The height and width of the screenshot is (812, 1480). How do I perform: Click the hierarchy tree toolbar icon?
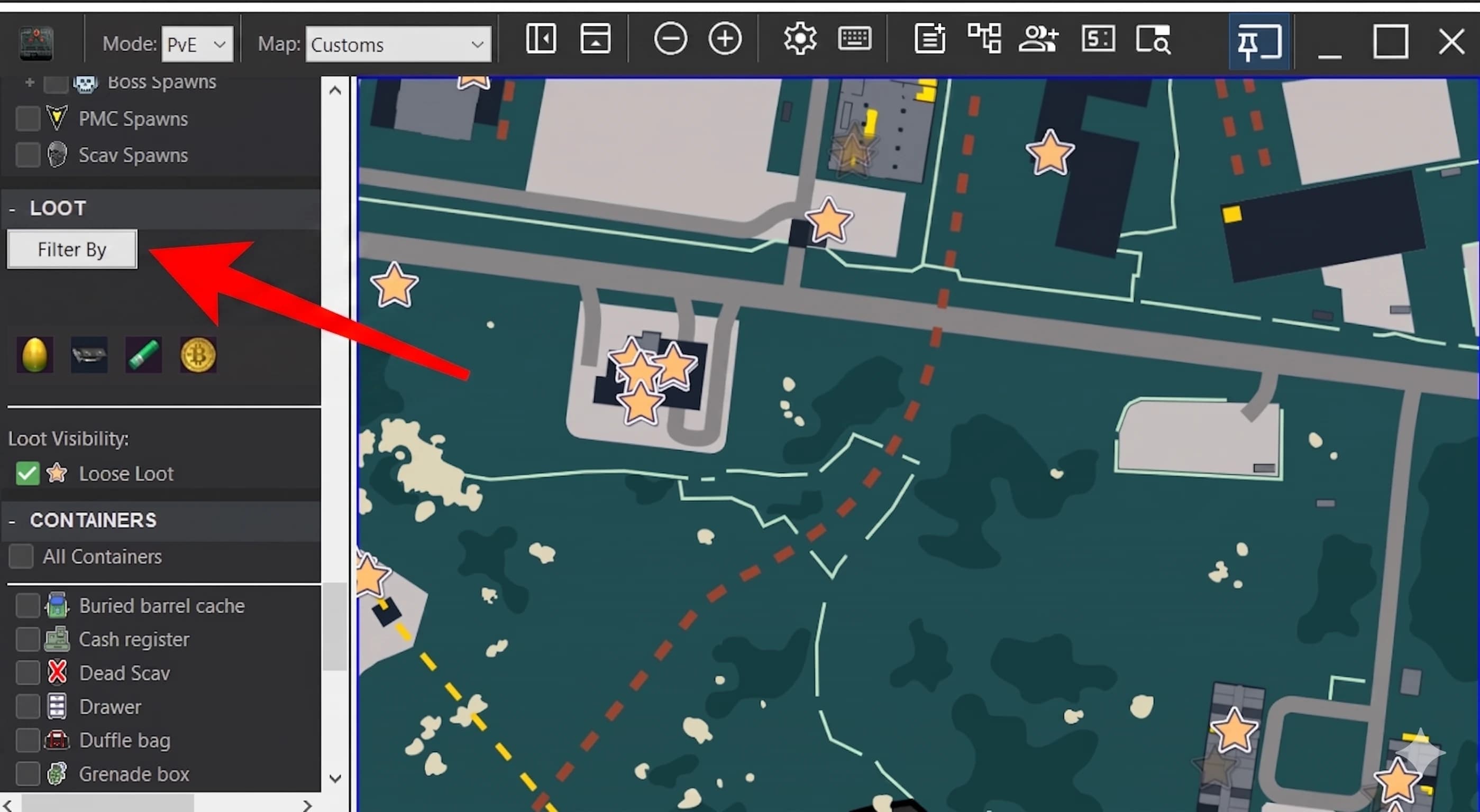[984, 39]
